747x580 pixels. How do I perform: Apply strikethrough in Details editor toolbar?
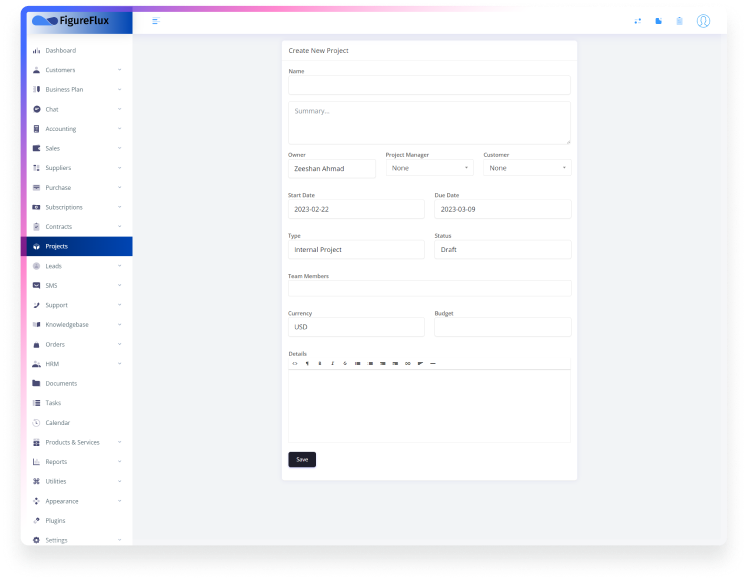(x=345, y=363)
